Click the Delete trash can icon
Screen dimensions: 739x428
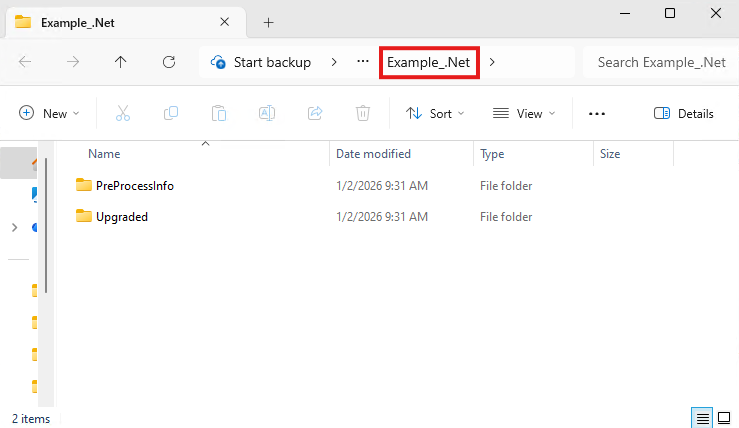363,114
